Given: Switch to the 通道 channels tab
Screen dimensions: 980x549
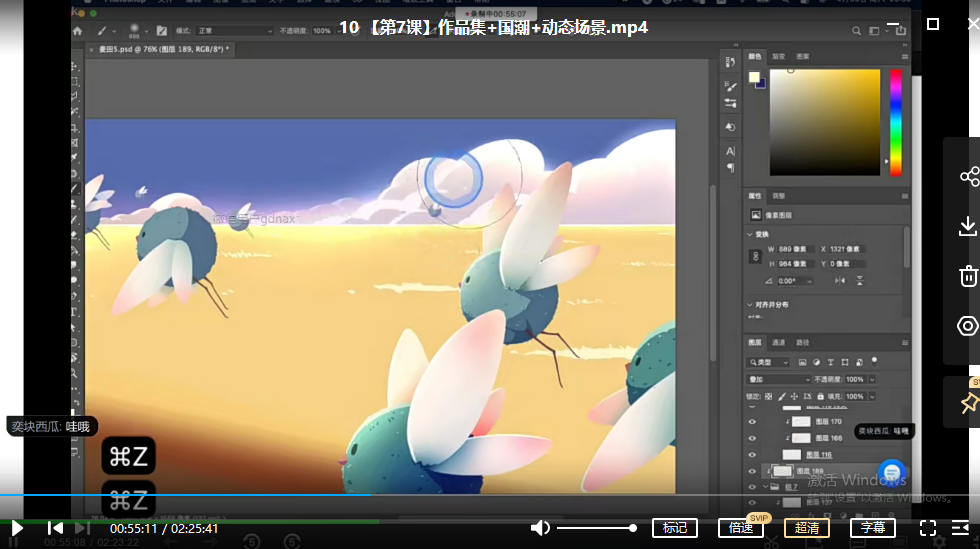Looking at the screenshot, I should (778, 342).
